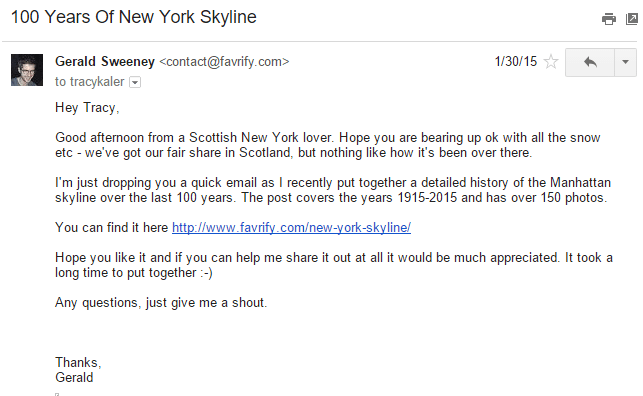Click the 'Thanks, Gerald' signature
Viewport: 643px width, 396px height.
[78, 370]
